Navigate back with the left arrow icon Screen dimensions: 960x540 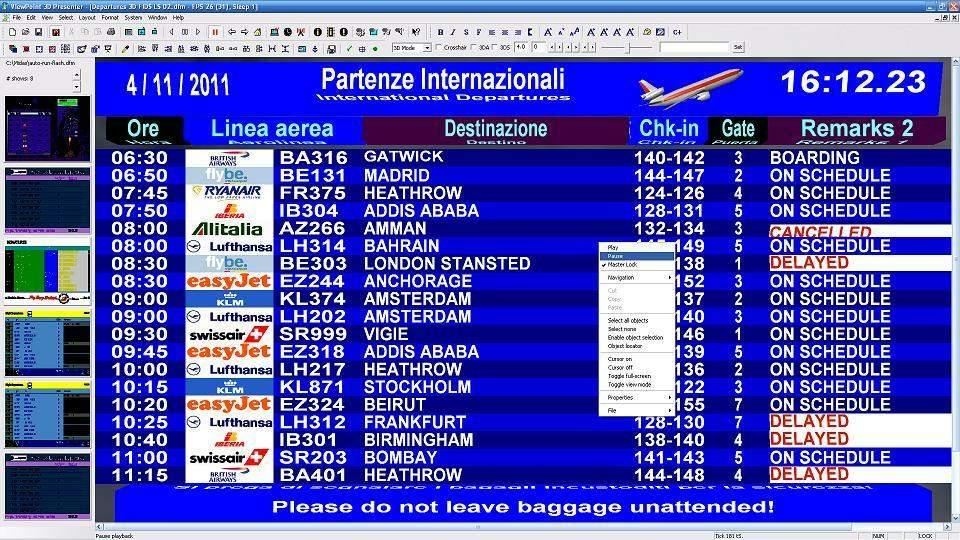(x=232, y=32)
